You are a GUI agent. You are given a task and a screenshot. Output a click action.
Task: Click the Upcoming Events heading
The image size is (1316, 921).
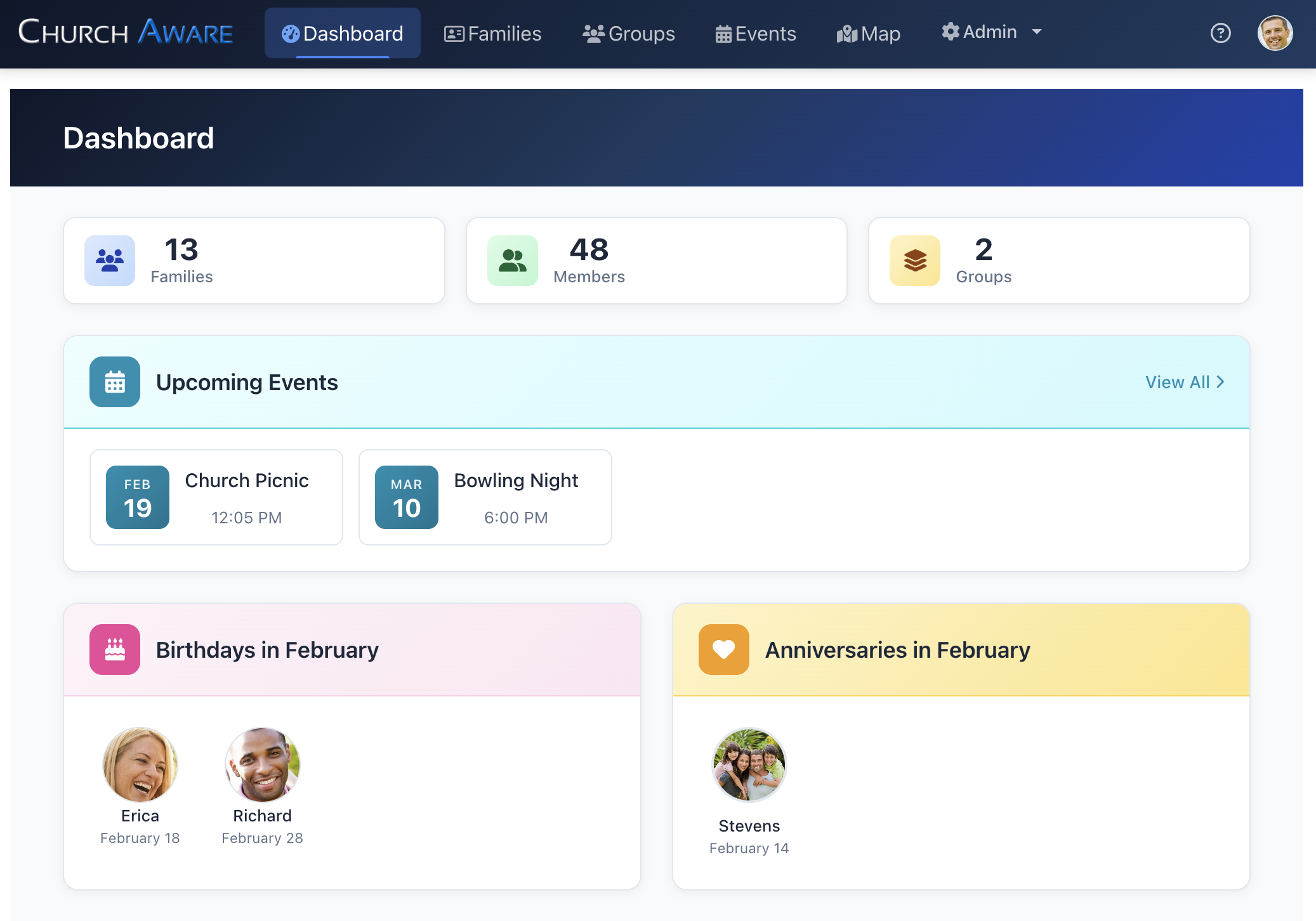(247, 382)
